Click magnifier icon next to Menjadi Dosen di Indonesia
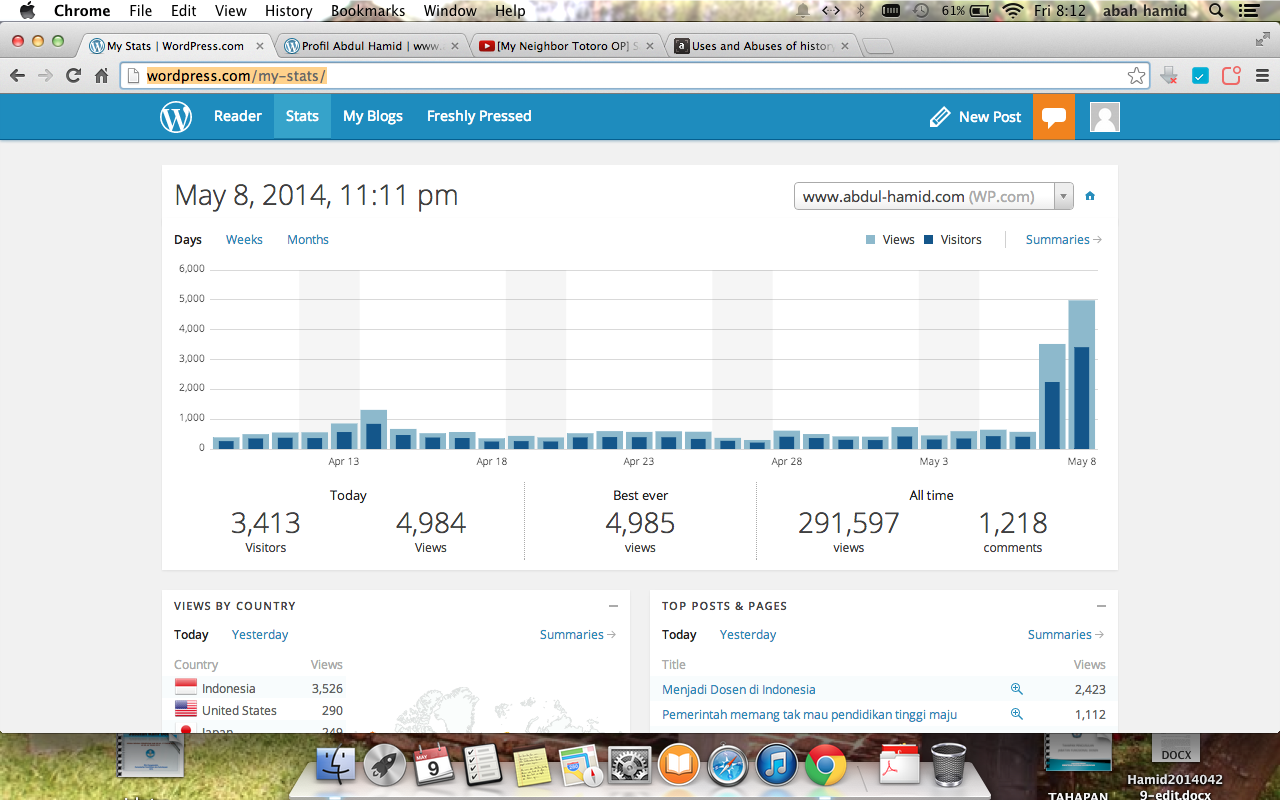1280x800 pixels. point(1016,689)
